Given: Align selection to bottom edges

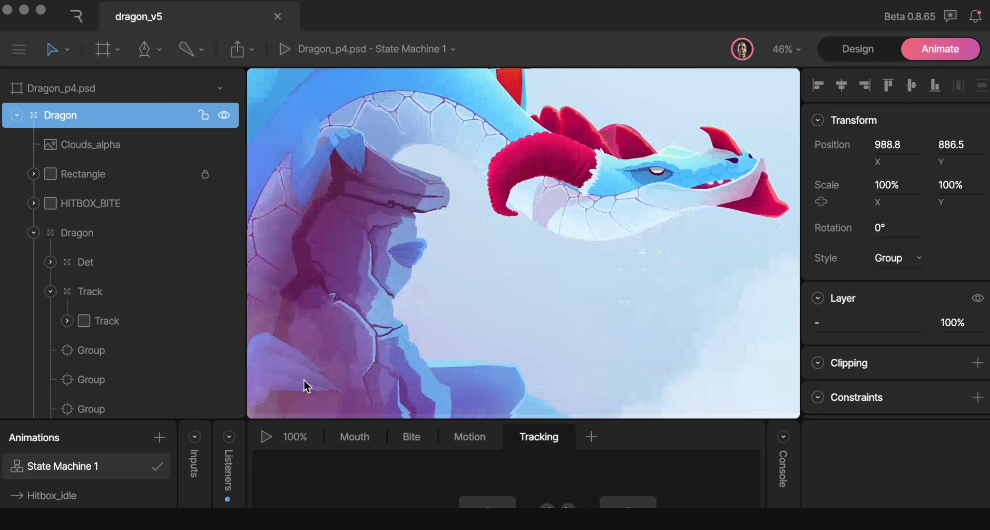Looking at the screenshot, I should click(x=934, y=85).
